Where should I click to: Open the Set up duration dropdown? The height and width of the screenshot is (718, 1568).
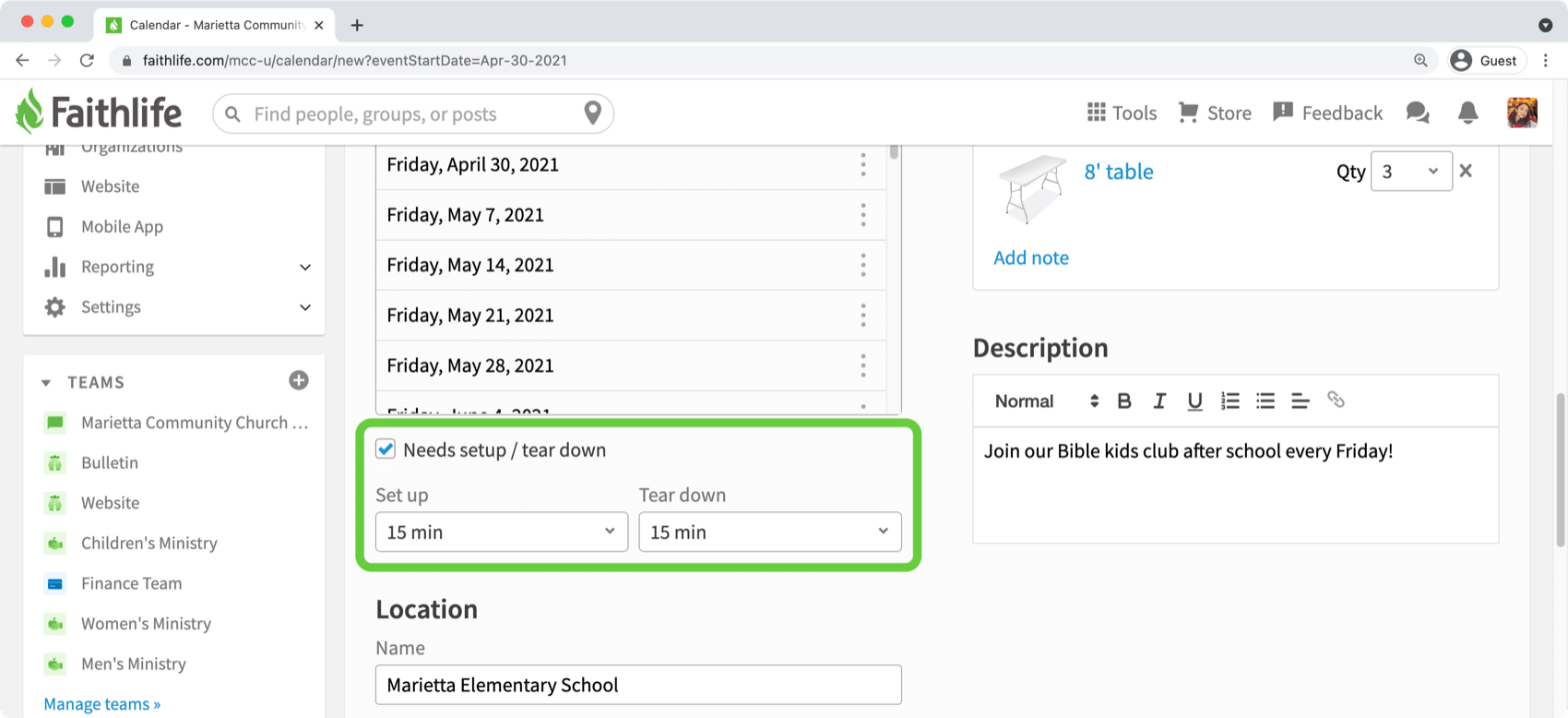point(502,532)
